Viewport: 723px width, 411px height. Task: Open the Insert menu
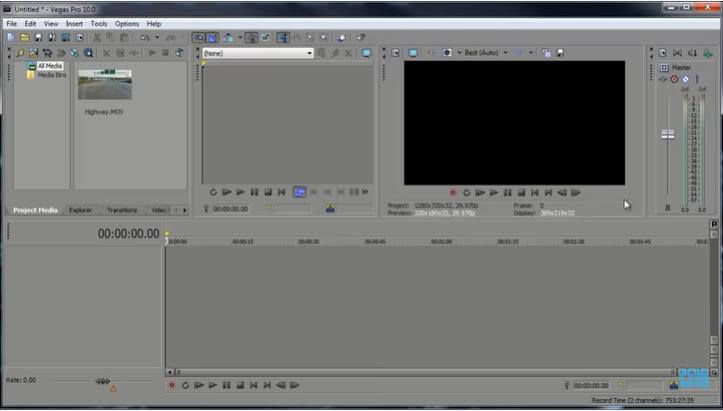point(74,24)
